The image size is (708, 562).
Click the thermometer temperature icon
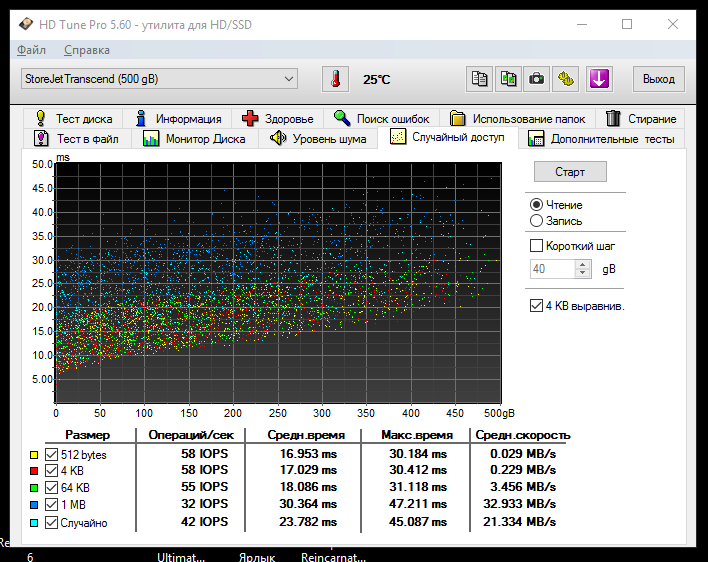point(336,79)
